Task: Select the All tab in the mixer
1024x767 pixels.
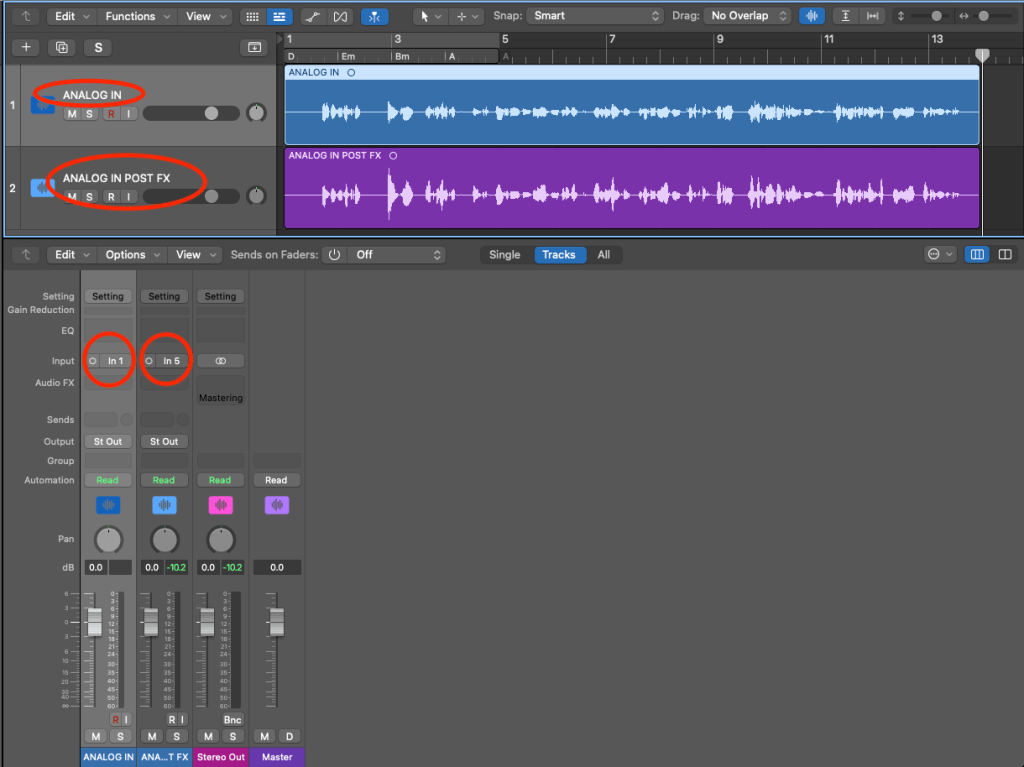Action: tap(603, 255)
